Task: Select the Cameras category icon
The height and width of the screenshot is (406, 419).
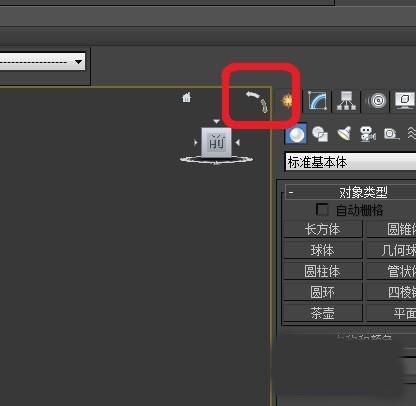Action: 367,134
